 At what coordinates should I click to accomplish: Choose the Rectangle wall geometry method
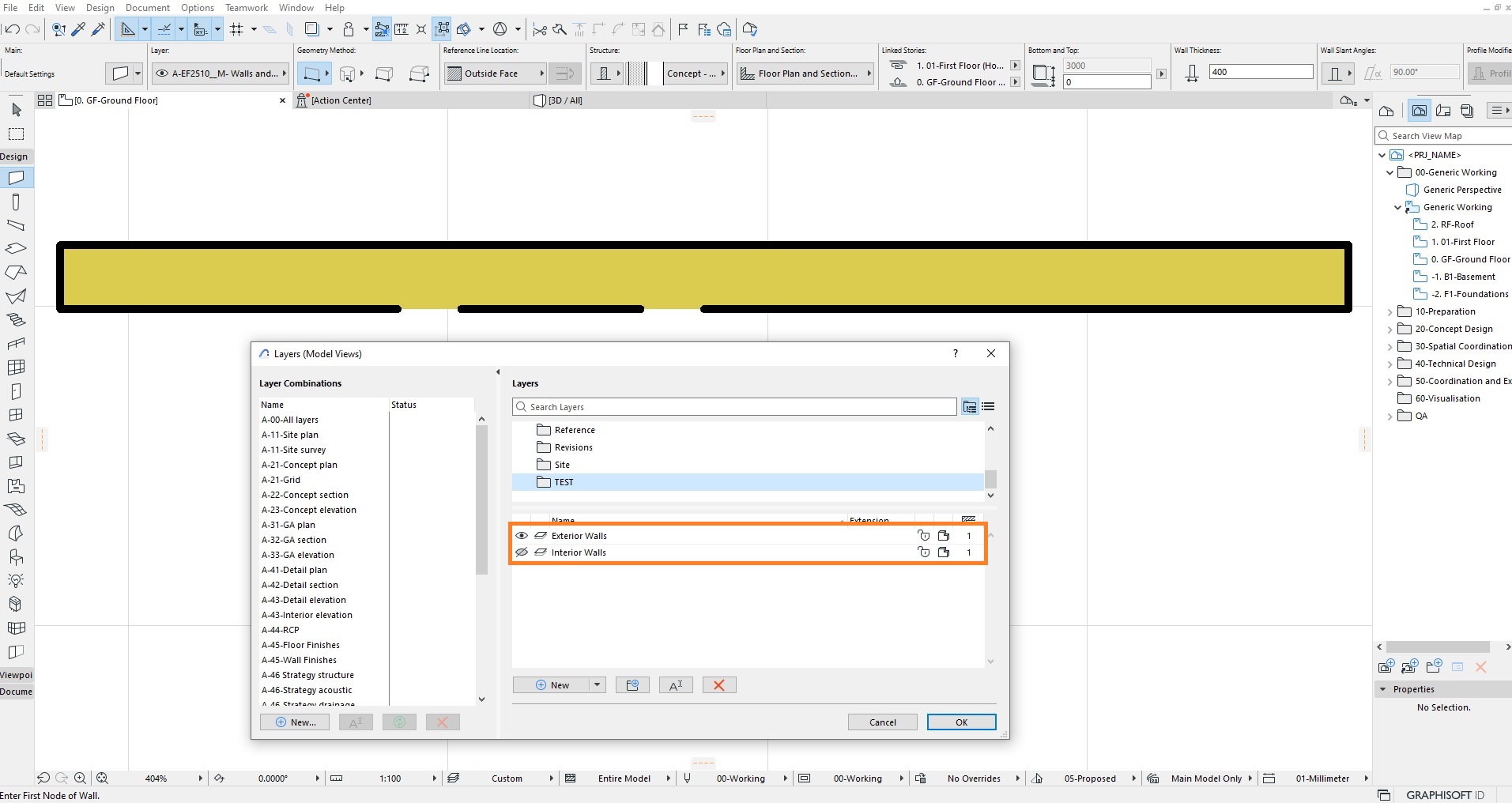pos(384,74)
